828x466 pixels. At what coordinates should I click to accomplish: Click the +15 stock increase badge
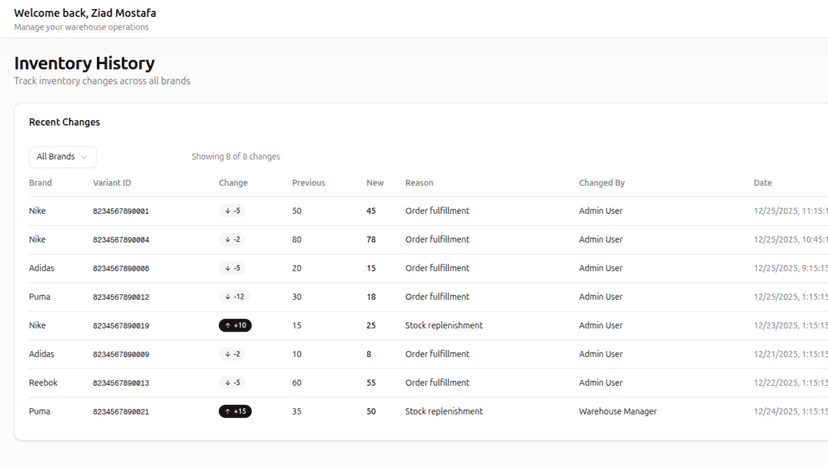point(235,411)
